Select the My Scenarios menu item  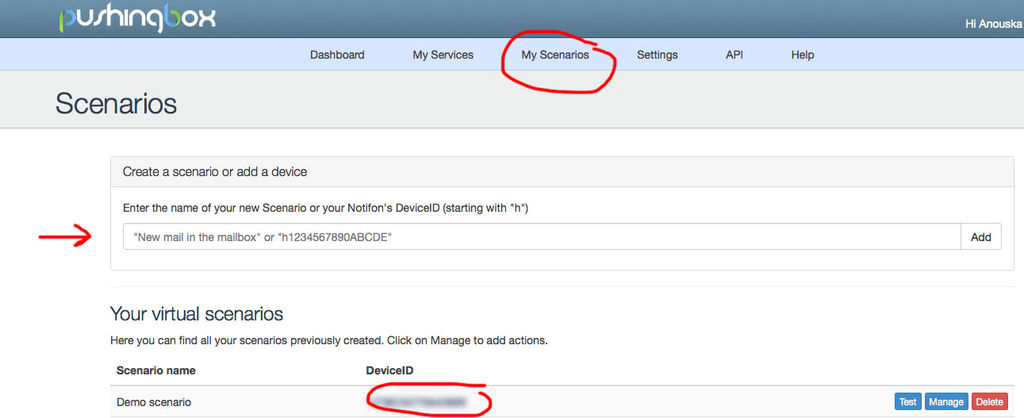click(x=555, y=55)
